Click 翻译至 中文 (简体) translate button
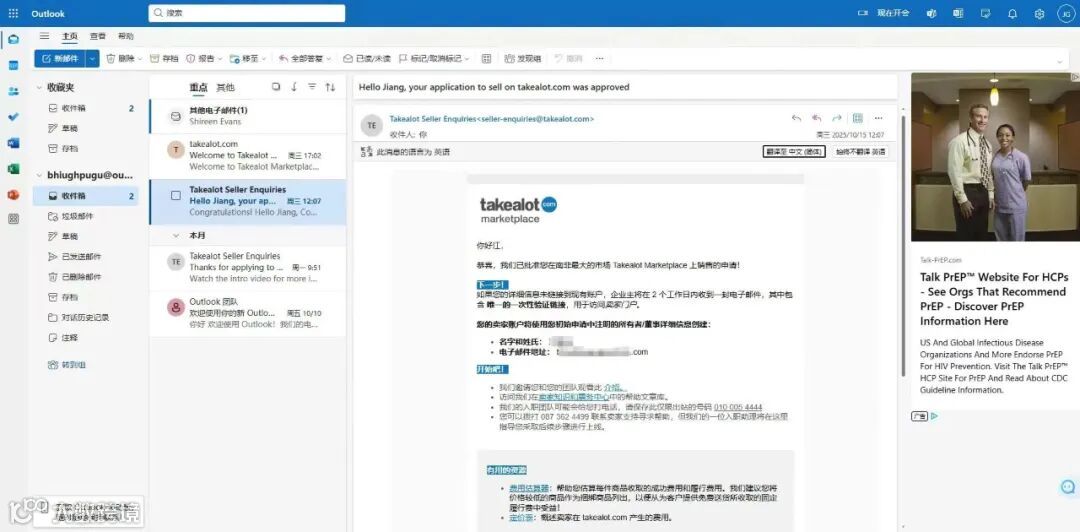Viewport: 1080px width, 532px height. tap(793, 152)
